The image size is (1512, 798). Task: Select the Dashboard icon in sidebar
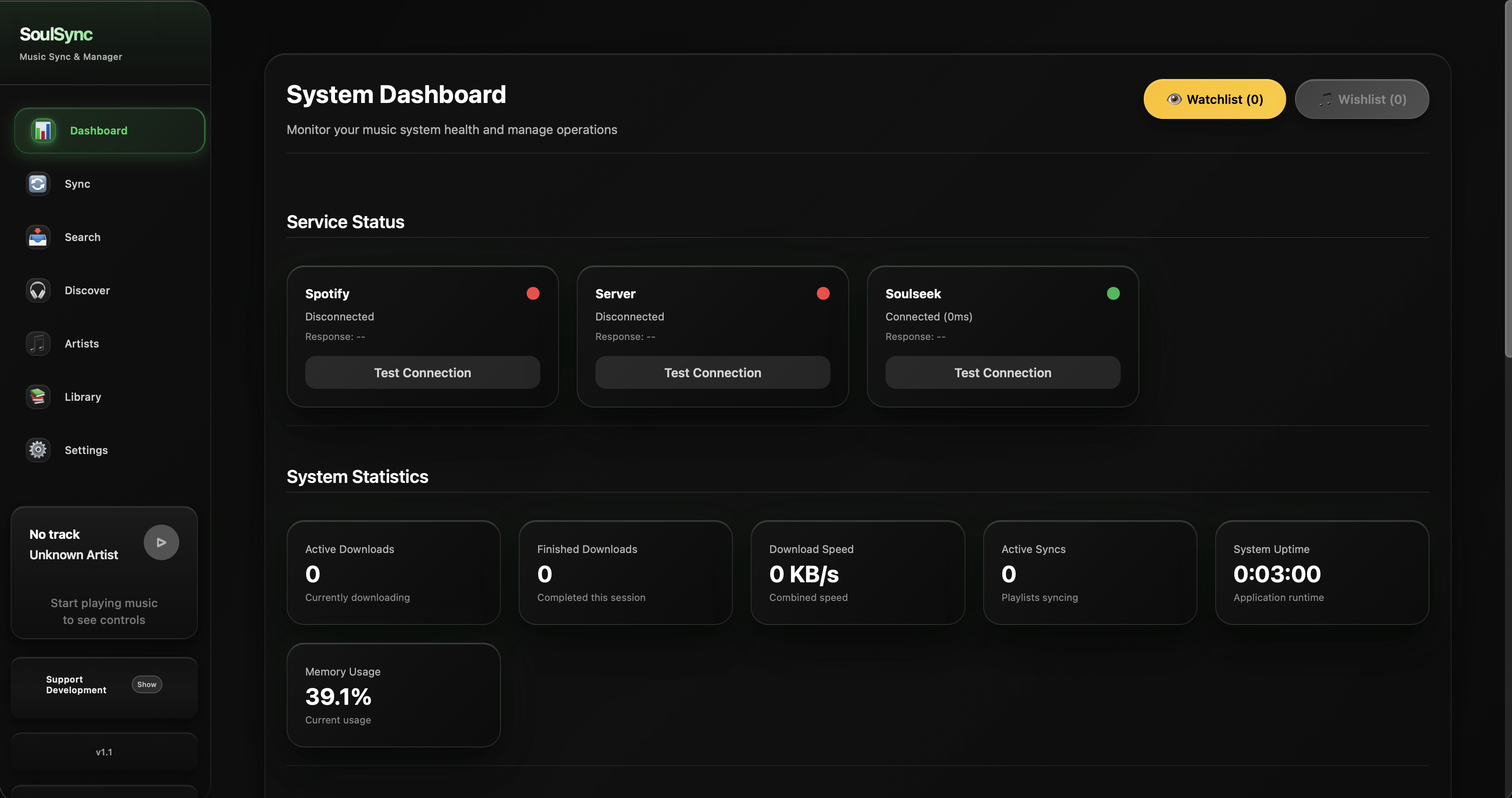click(x=41, y=130)
